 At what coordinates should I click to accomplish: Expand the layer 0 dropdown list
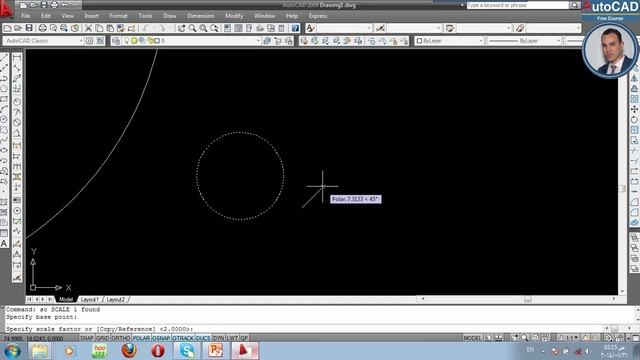pyautogui.click(x=258, y=41)
